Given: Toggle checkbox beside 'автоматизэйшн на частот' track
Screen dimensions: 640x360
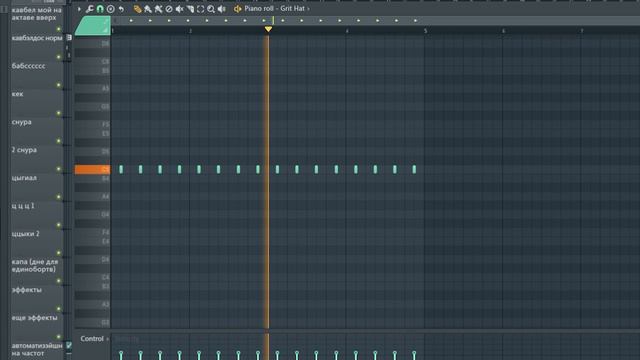Looking at the screenshot, I should coord(69,345).
